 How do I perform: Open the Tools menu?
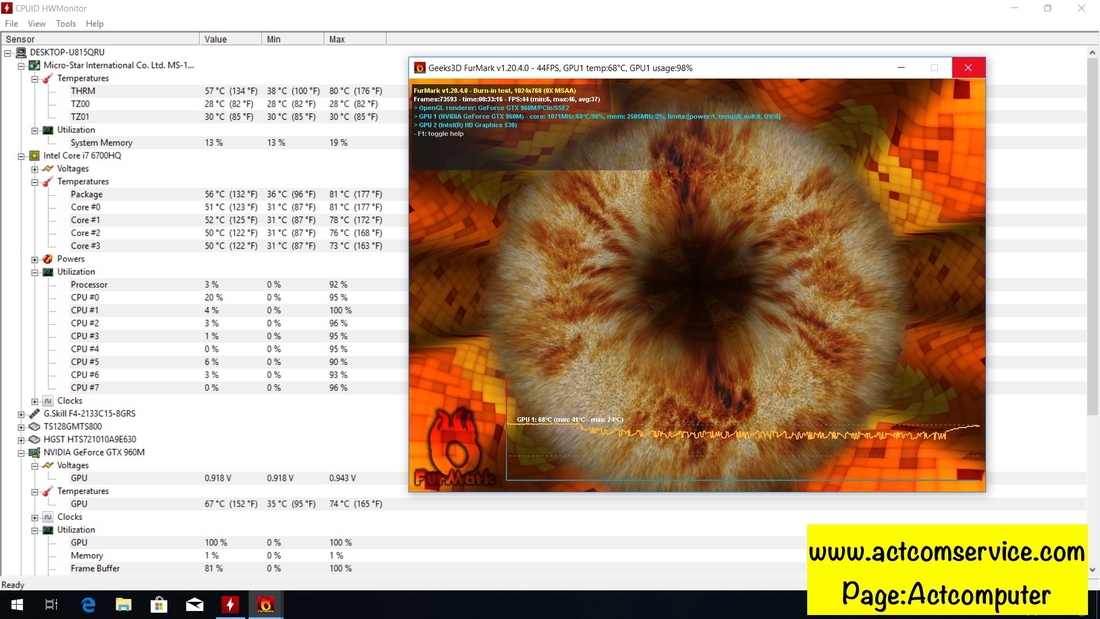(66, 24)
